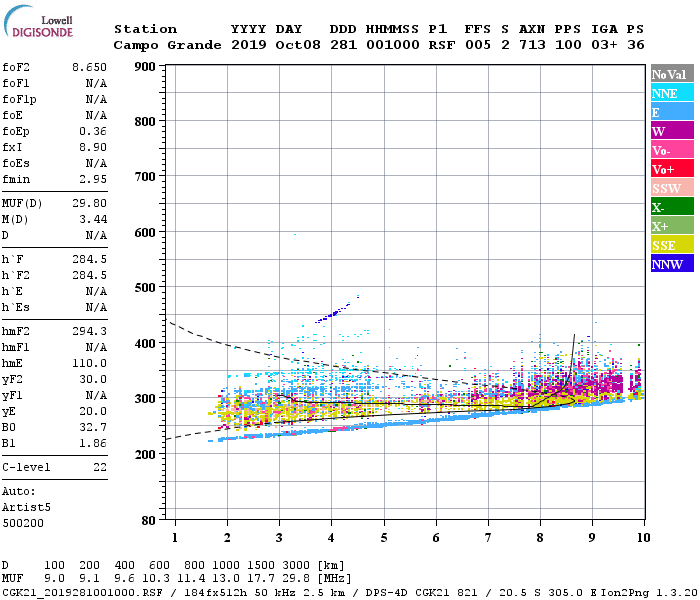Click the AXN value 713
The image size is (700, 600).
click(x=532, y=45)
